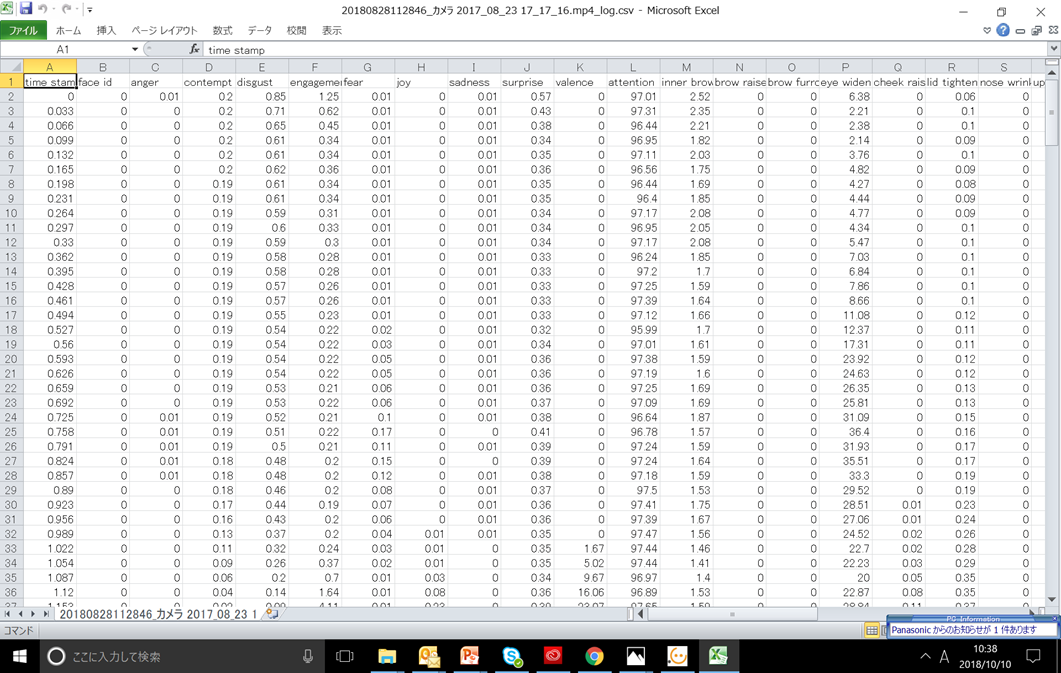Go to last sheet navigation arrow
This screenshot has width=1061, height=673.
click(x=45, y=613)
